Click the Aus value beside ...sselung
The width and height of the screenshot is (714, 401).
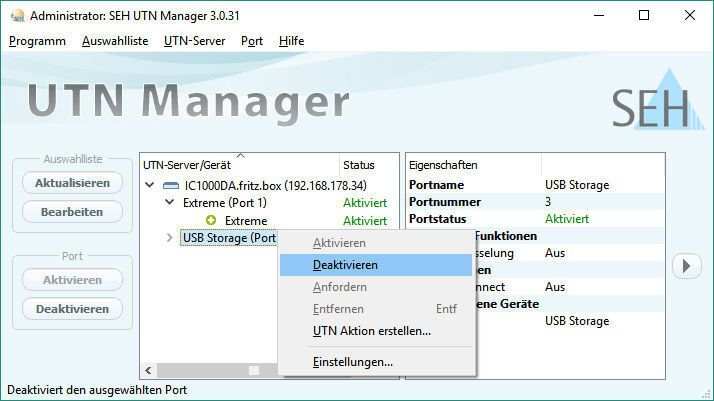pyautogui.click(x=555, y=253)
